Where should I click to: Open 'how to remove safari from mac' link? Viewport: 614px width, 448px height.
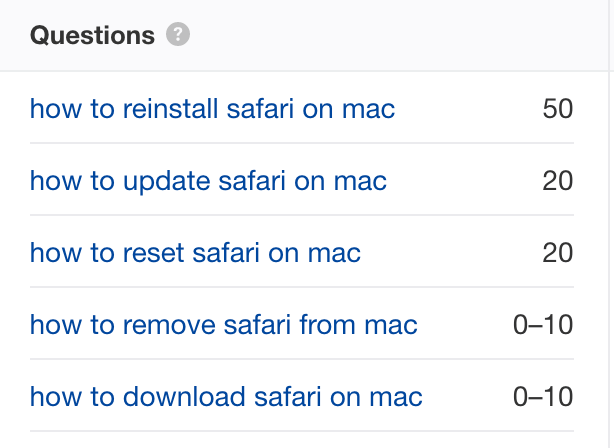(x=223, y=325)
